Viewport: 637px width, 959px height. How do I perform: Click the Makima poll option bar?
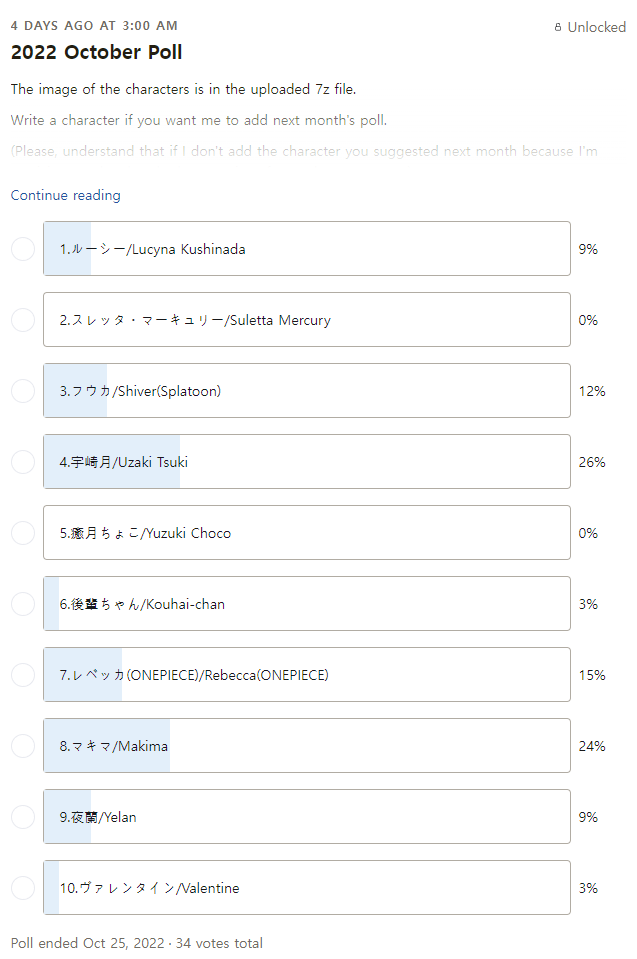(306, 746)
